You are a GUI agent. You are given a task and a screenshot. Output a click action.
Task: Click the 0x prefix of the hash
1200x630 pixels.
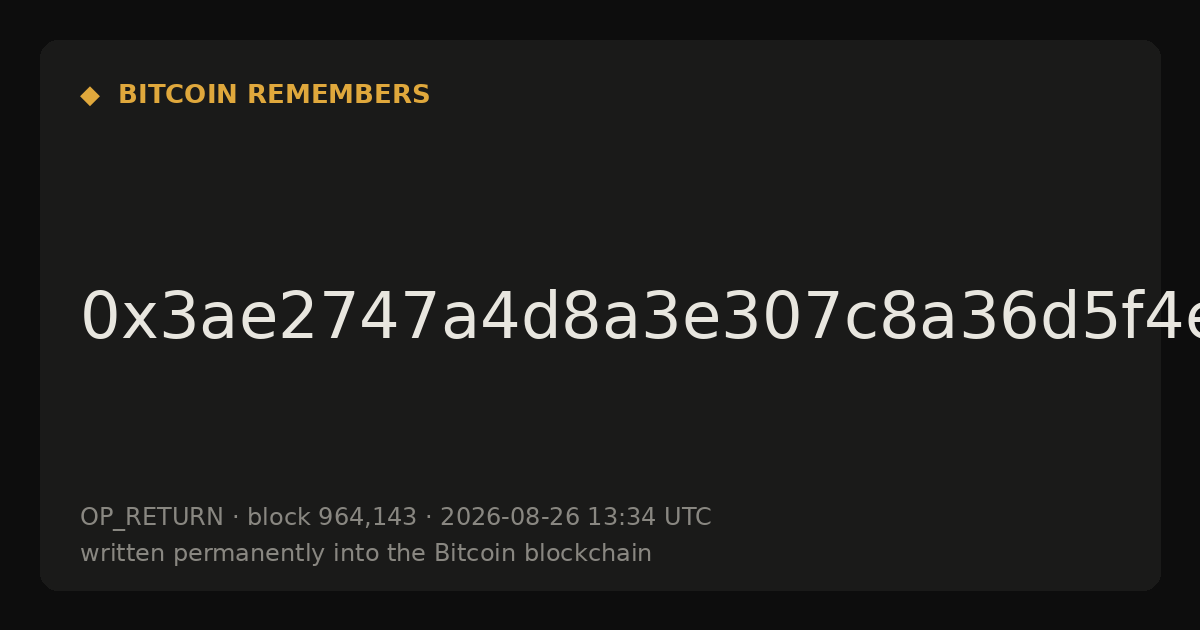(x=118, y=318)
